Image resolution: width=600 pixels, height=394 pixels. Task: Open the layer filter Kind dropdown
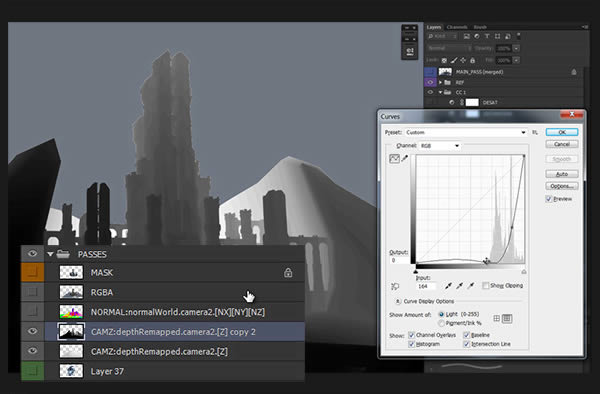[442, 36]
